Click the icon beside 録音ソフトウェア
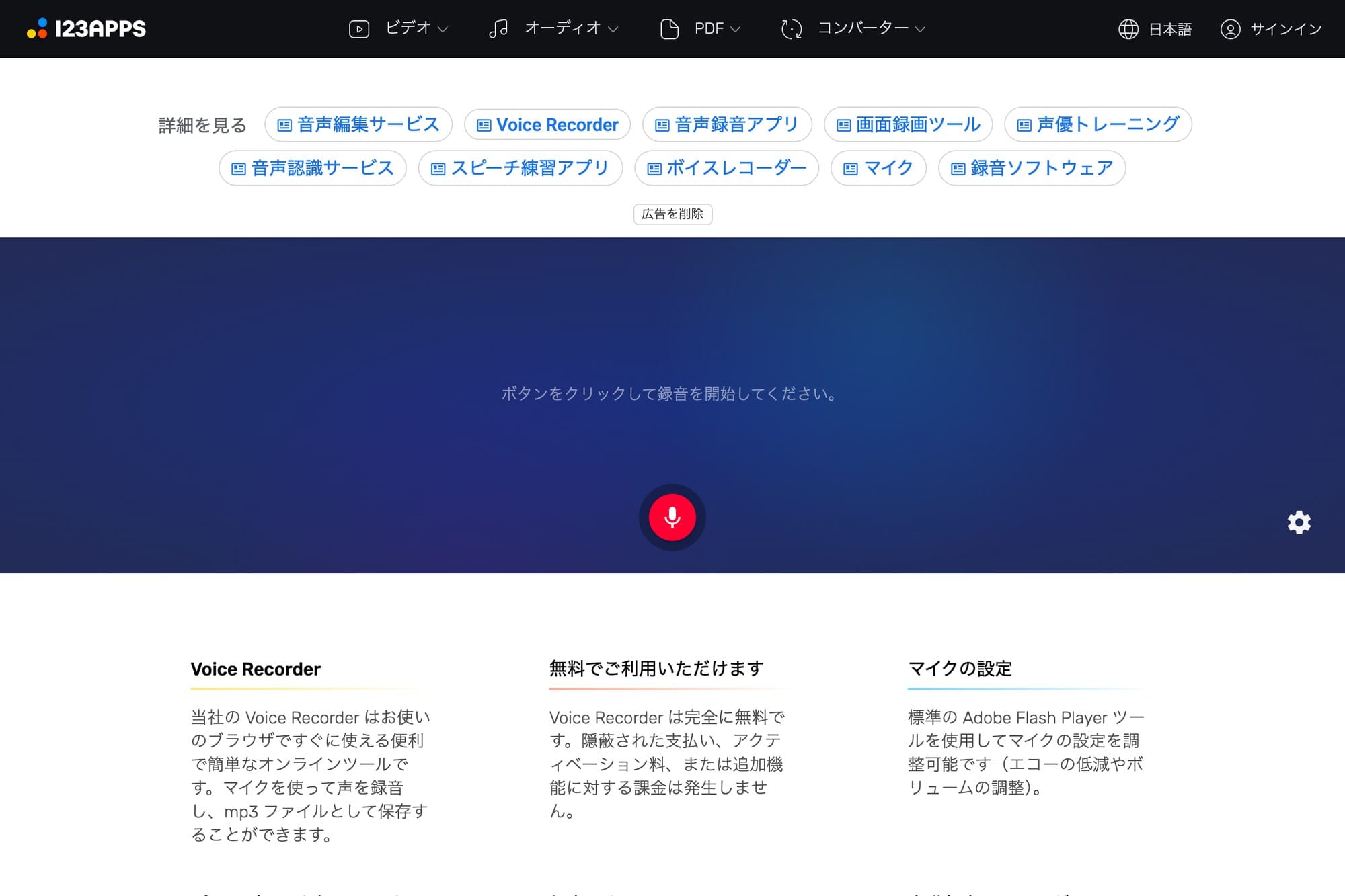 pos(958,169)
